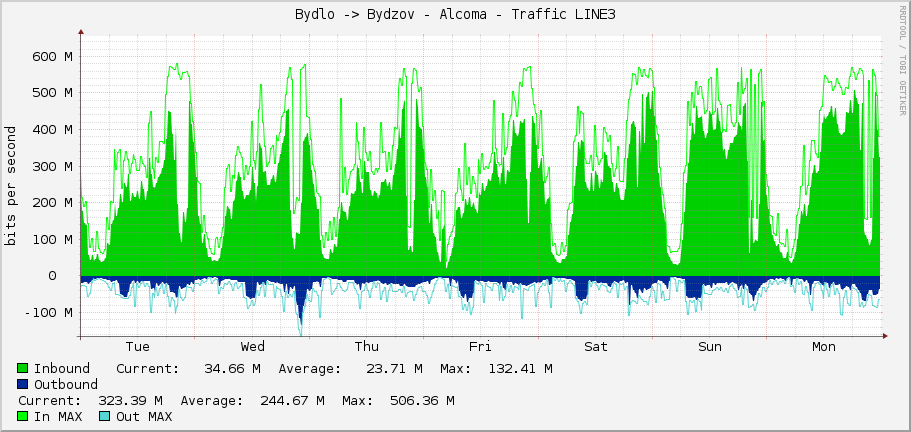Click the 'In MAX' legend label
This screenshot has width=911, height=432.
tap(58, 416)
